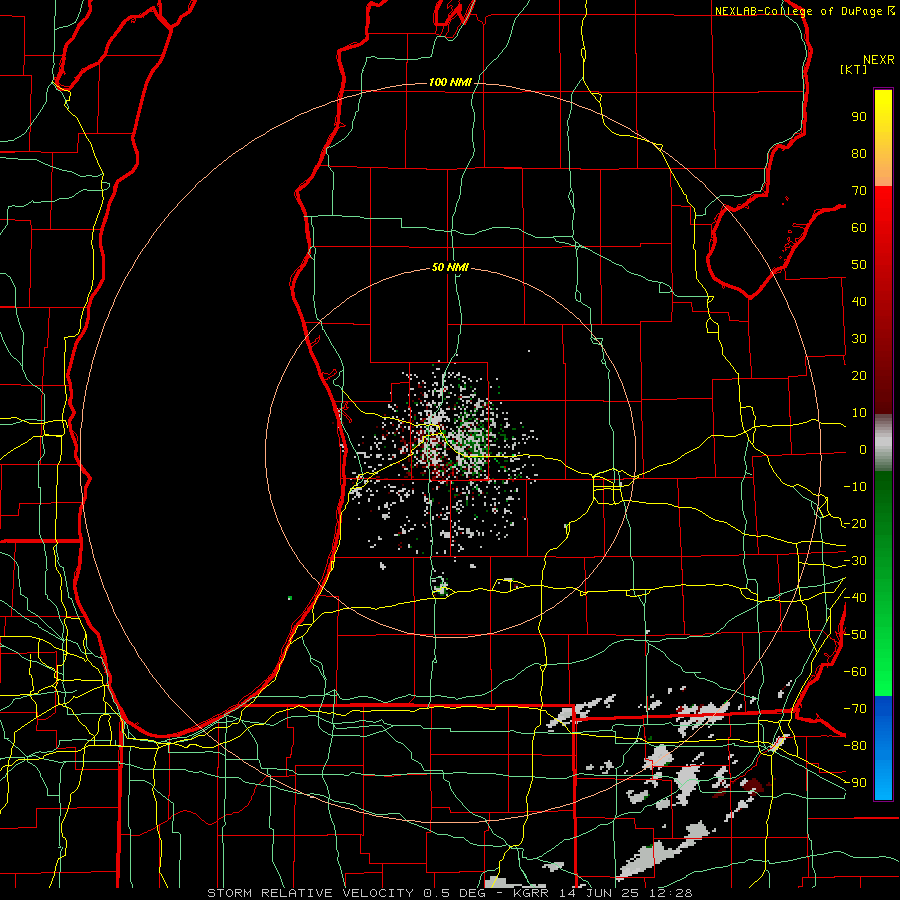Click the -20 scale value
The height and width of the screenshot is (900, 900).
pyautogui.click(x=855, y=523)
